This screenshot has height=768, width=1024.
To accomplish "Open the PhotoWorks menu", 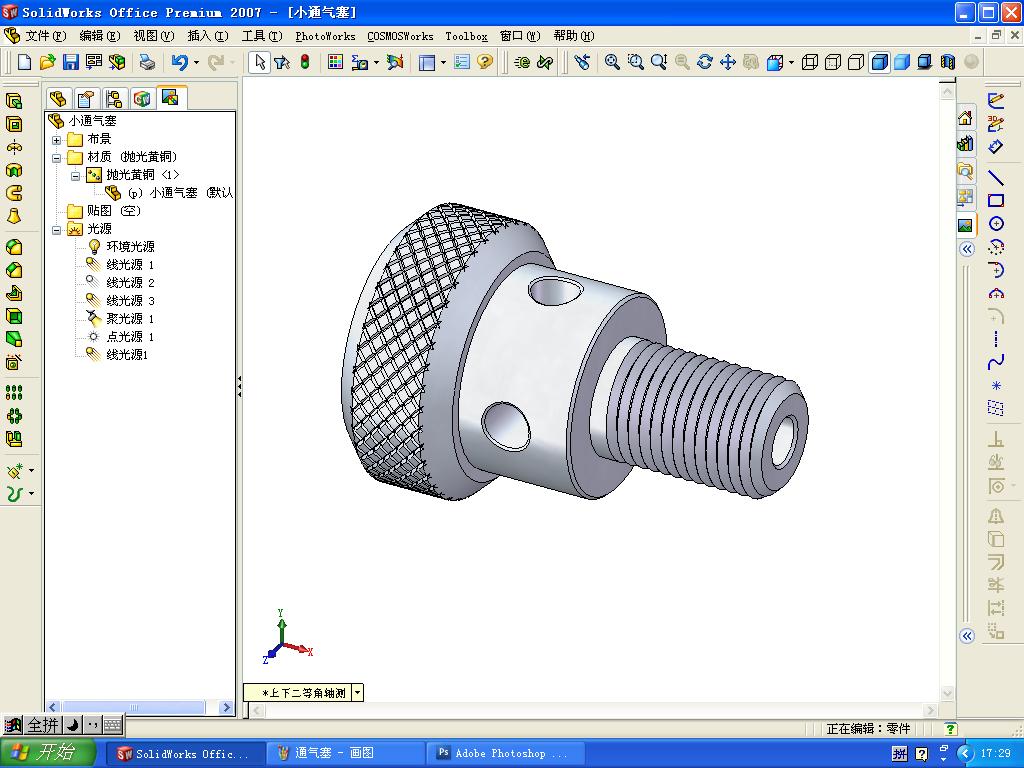I will (x=325, y=36).
